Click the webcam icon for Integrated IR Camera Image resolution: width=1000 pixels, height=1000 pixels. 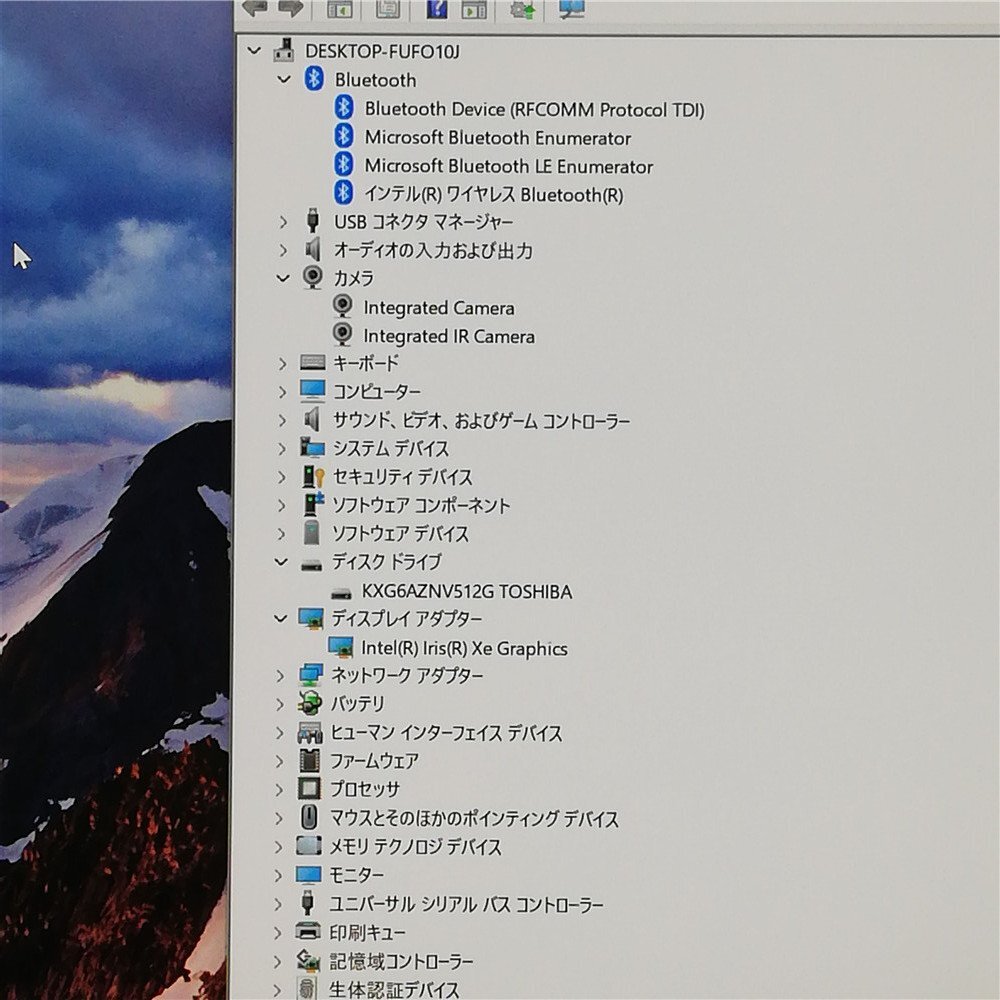342,334
